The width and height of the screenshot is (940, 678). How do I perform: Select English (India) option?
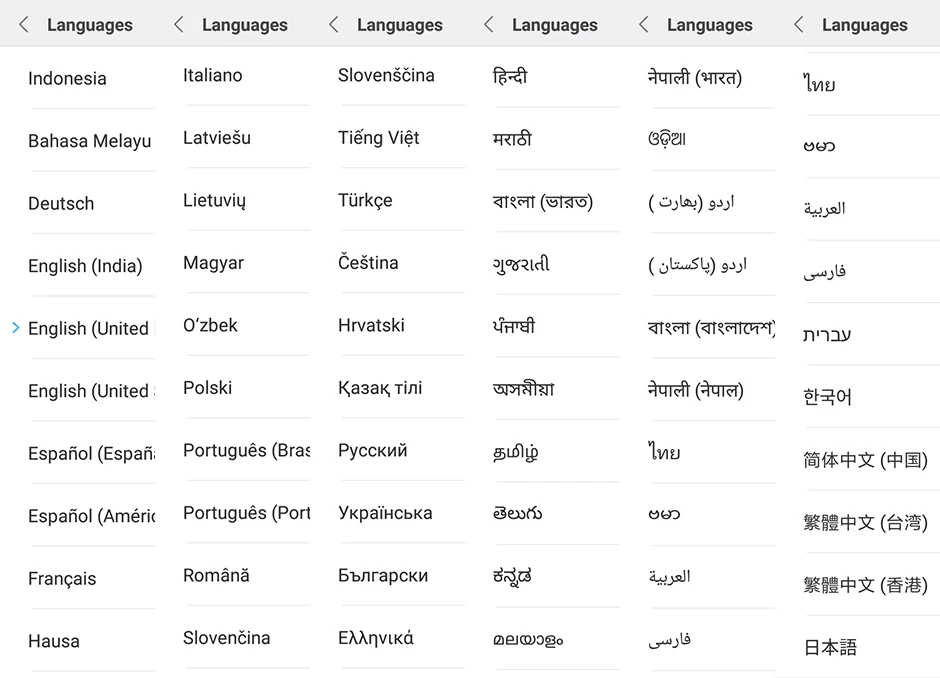click(x=85, y=266)
